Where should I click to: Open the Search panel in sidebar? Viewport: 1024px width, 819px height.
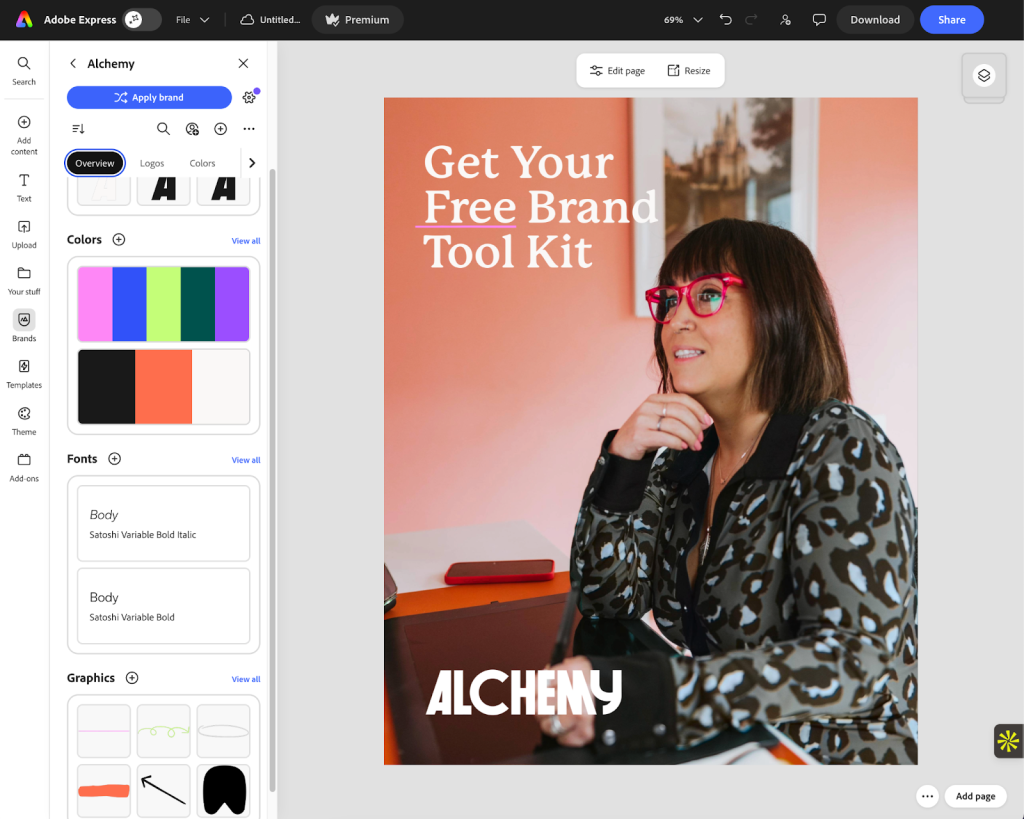[24, 71]
